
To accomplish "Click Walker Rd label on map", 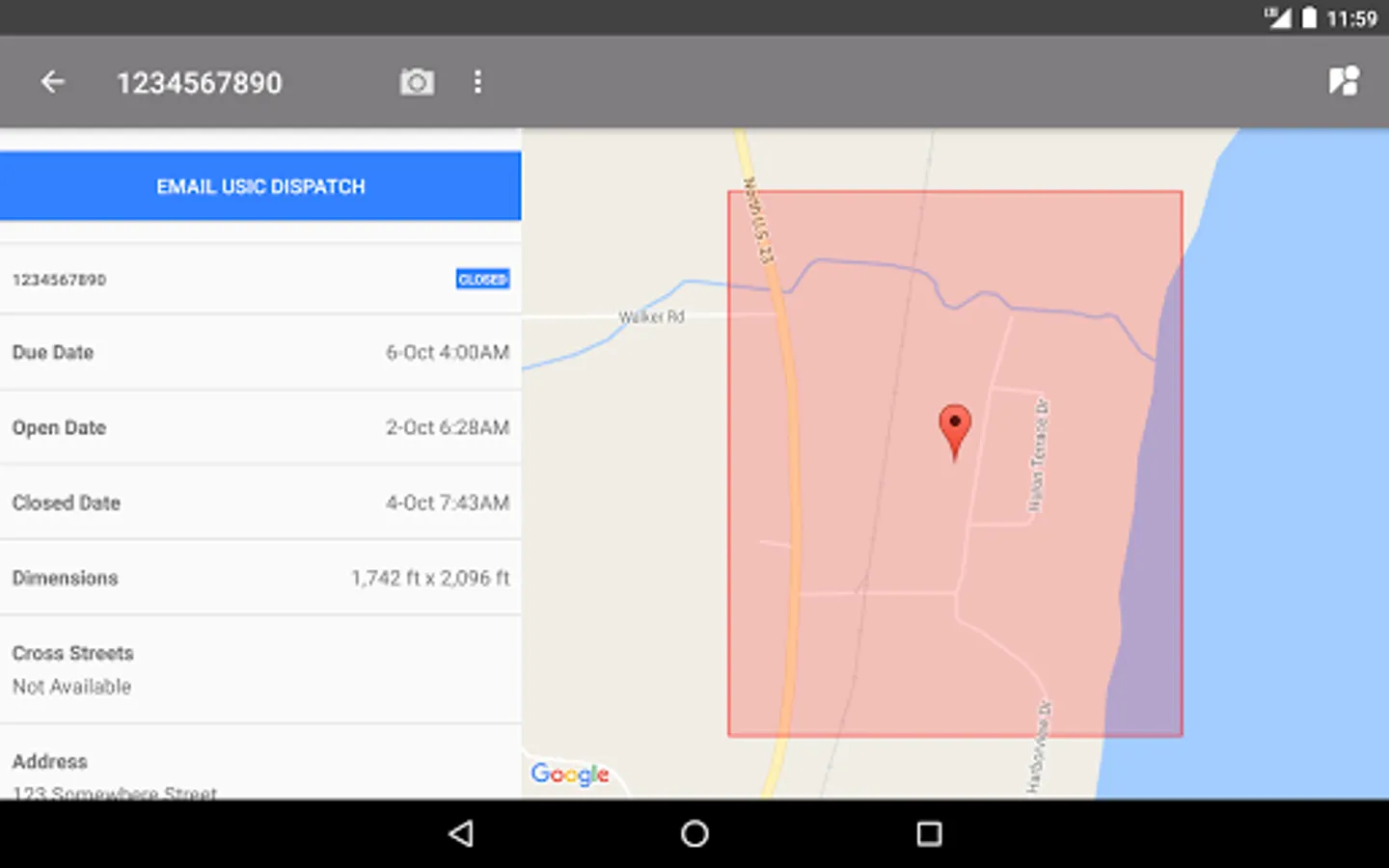I will pos(652,316).
